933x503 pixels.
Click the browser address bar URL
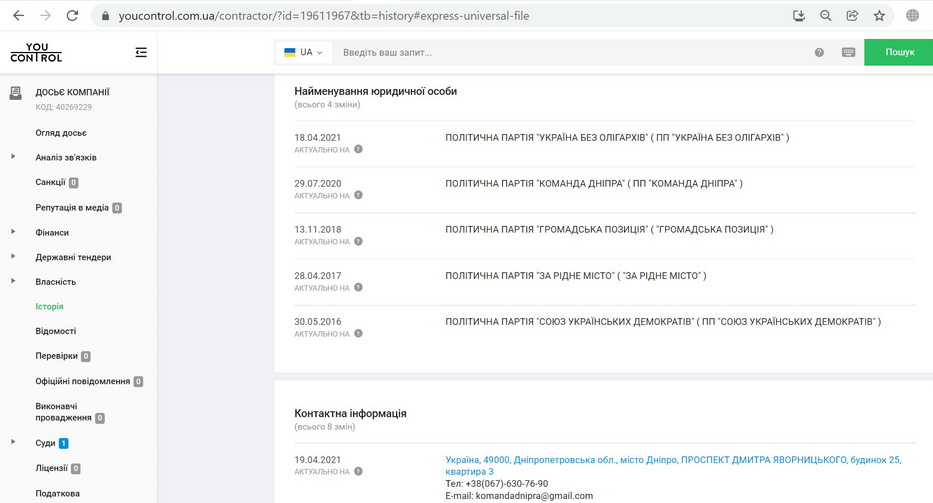click(x=323, y=16)
